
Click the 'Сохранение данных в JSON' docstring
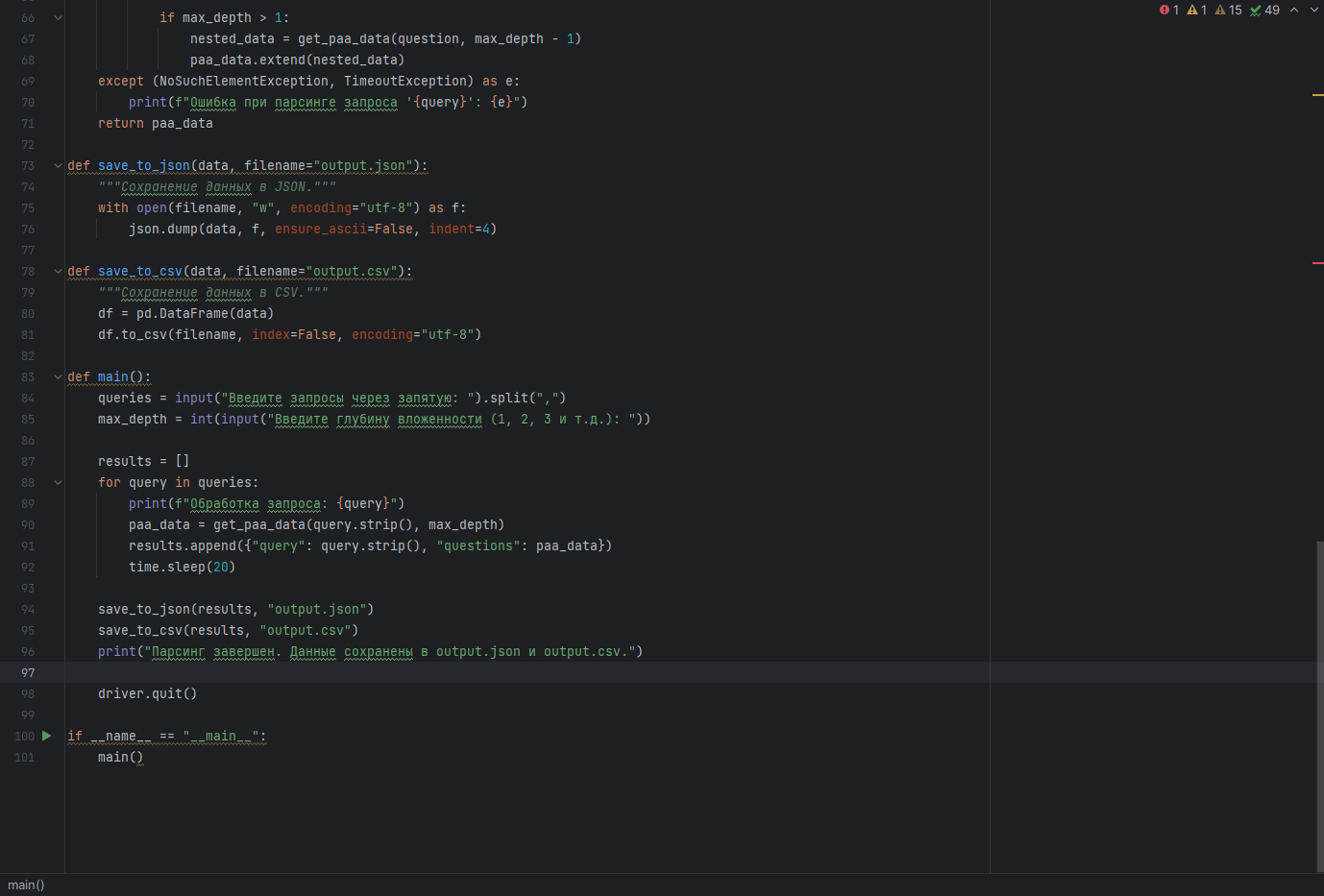[x=216, y=186]
